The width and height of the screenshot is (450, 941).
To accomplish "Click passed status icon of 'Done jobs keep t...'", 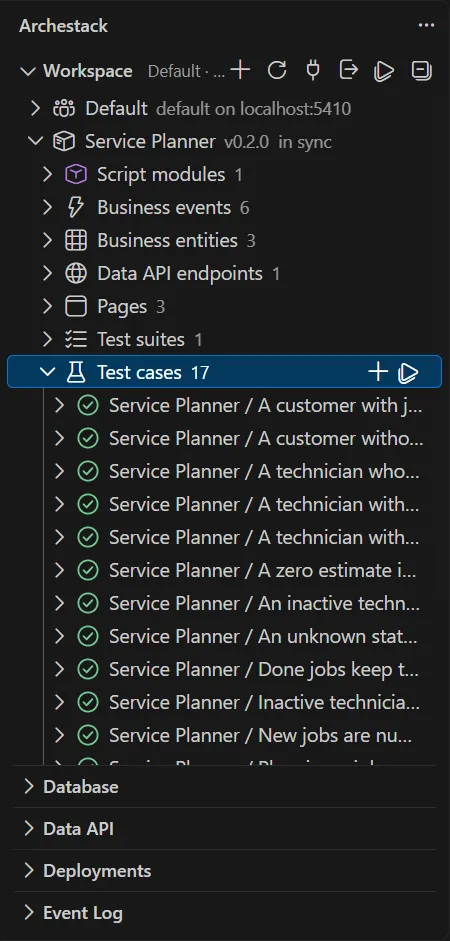I will pyautogui.click(x=88, y=669).
